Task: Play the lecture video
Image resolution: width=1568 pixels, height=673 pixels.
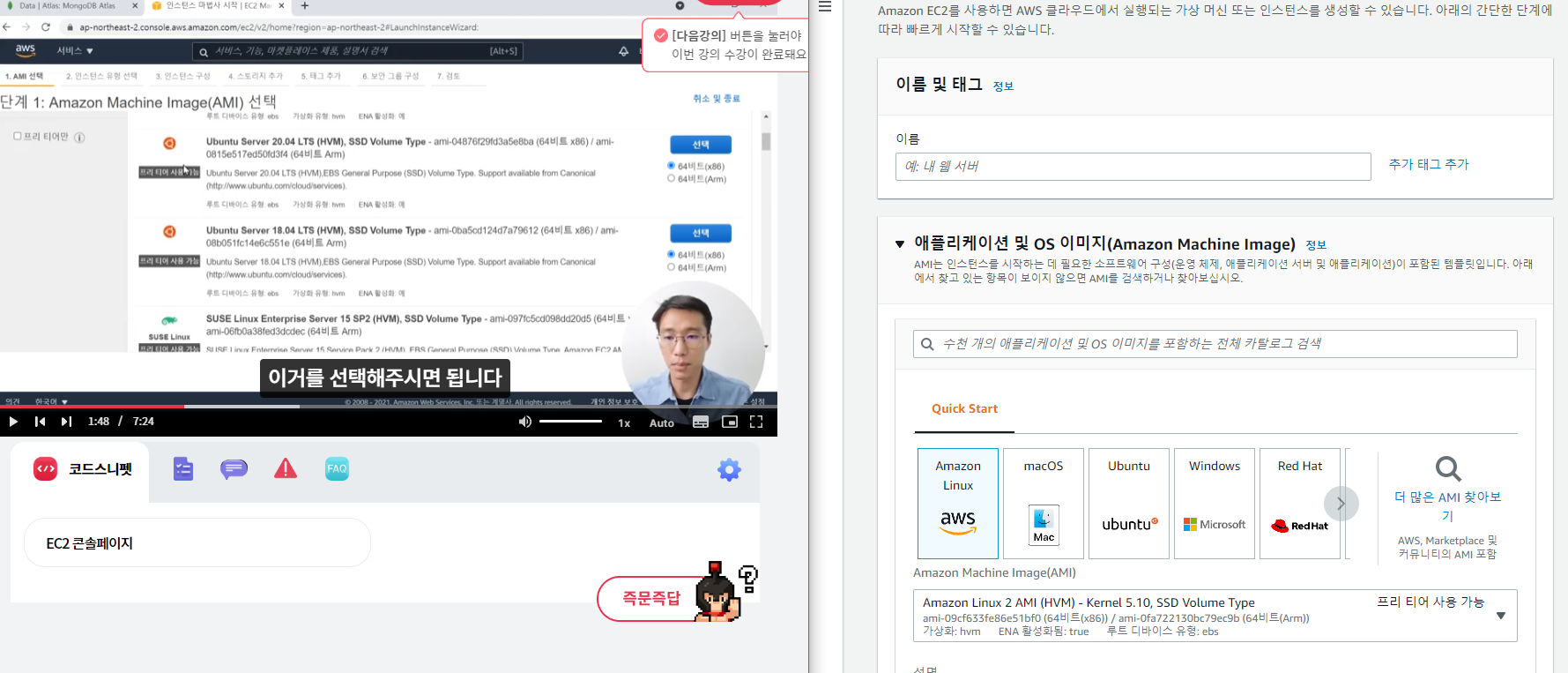Action: (13, 422)
